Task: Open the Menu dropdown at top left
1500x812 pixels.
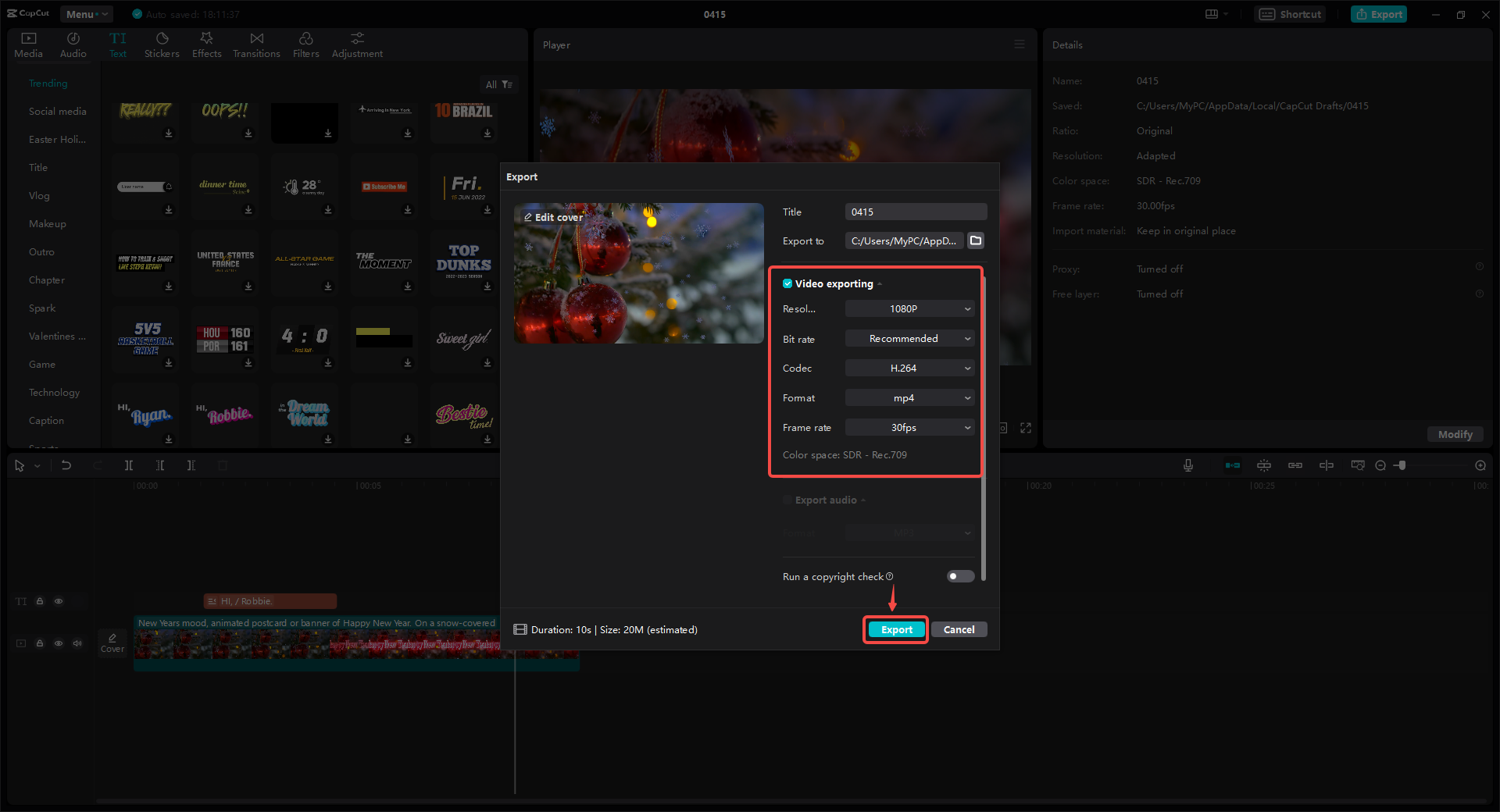Action: coord(86,13)
